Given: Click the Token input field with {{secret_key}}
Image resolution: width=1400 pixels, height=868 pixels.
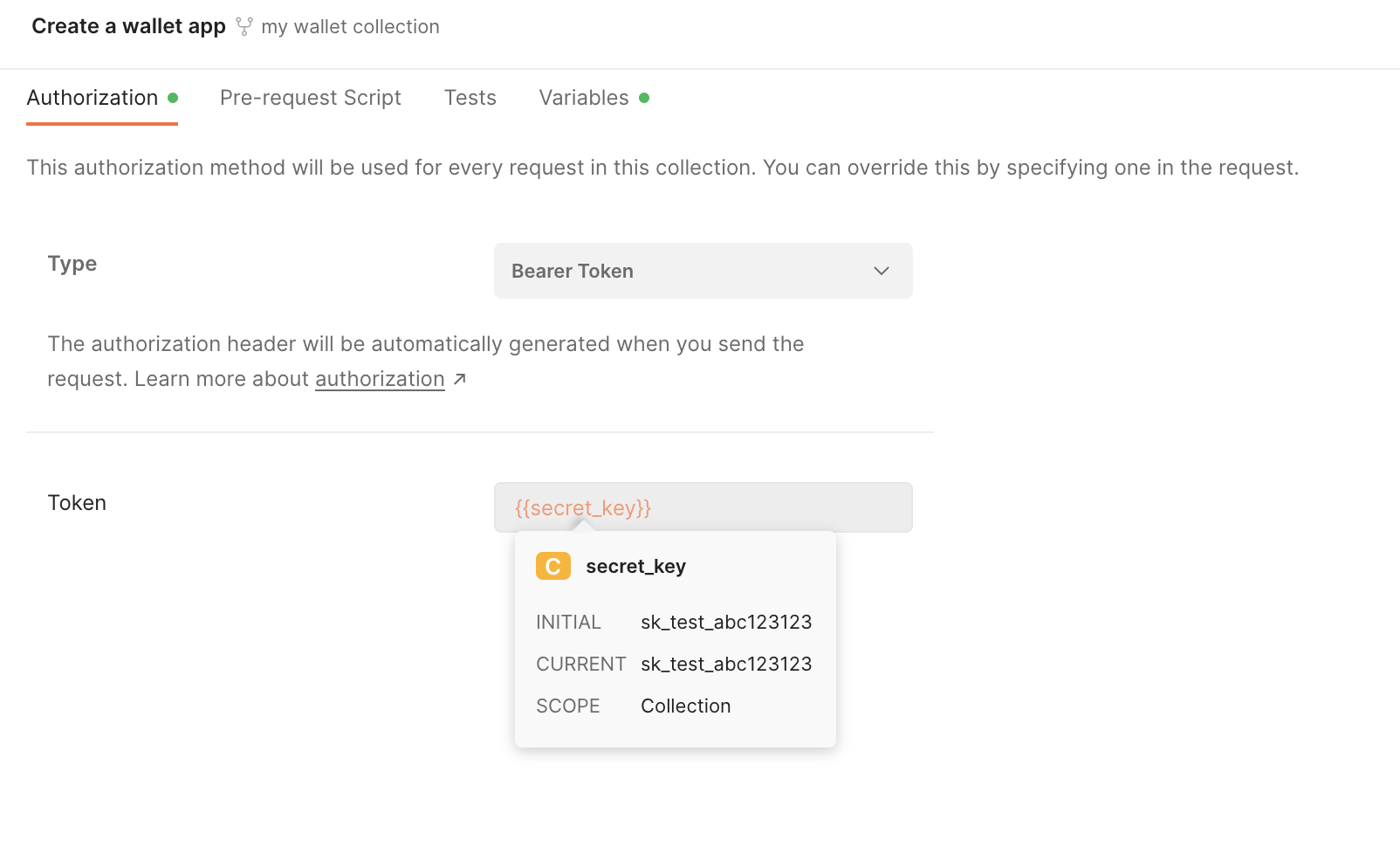Looking at the screenshot, I should pyautogui.click(x=703, y=507).
